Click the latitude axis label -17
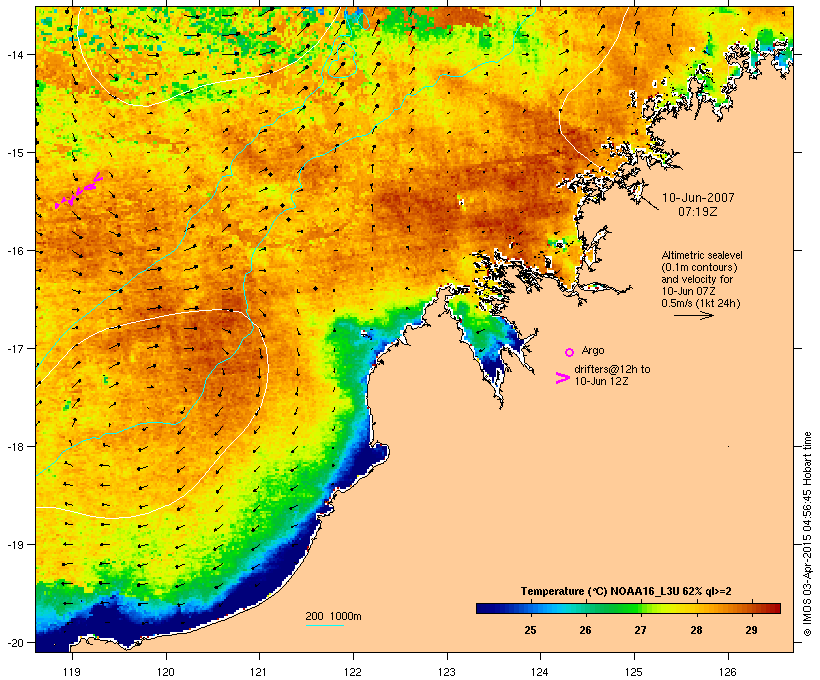The height and width of the screenshot is (680, 820). [x=14, y=348]
